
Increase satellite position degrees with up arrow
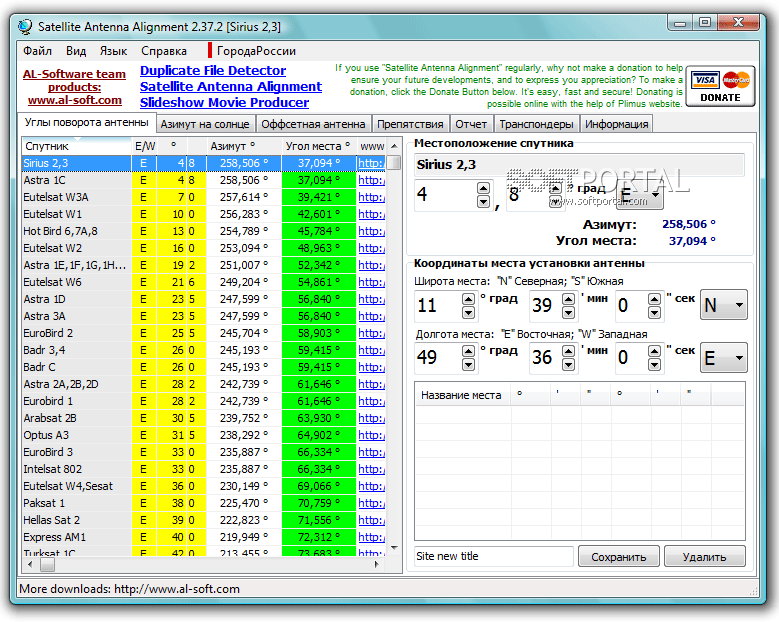click(483, 187)
